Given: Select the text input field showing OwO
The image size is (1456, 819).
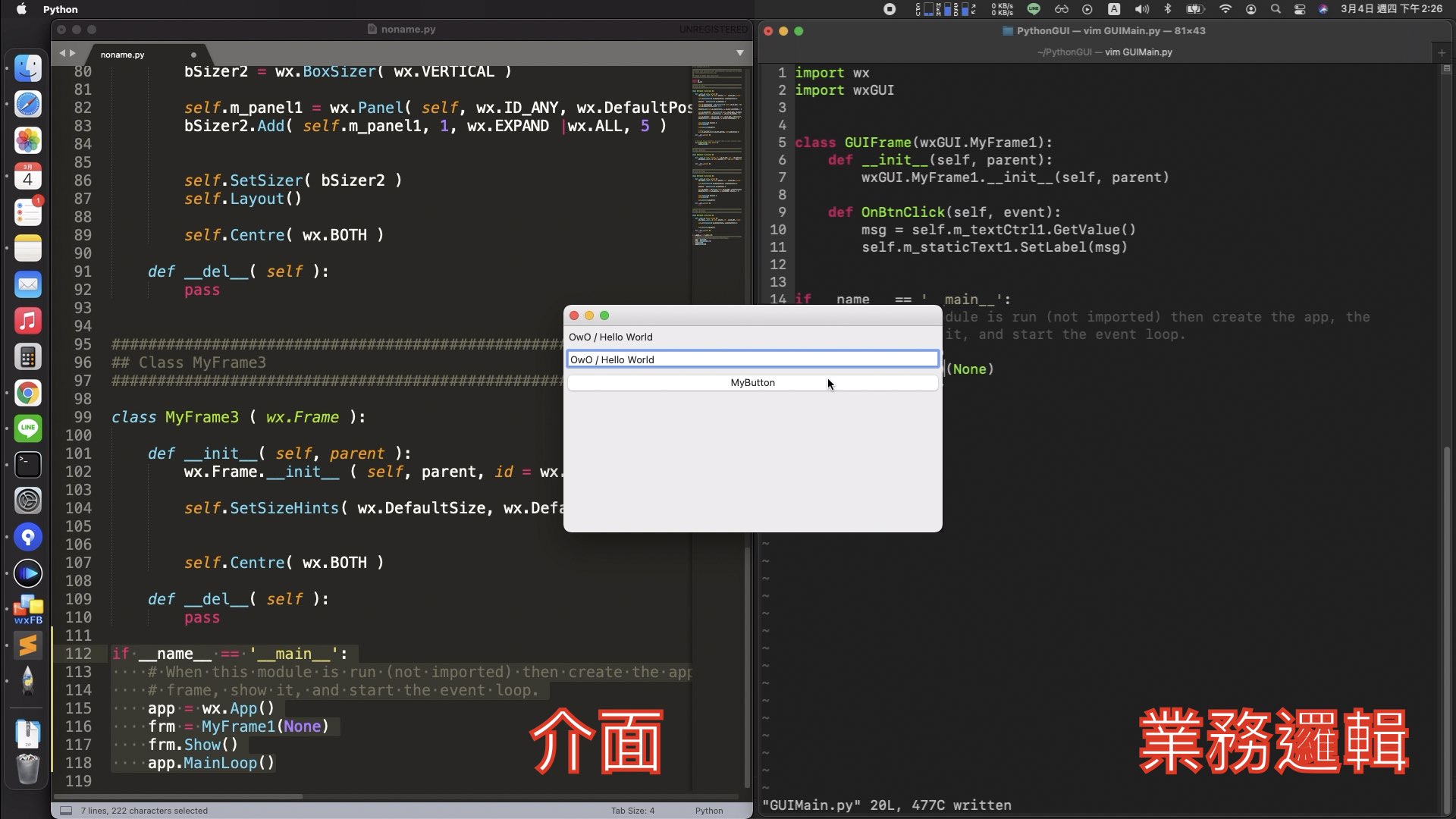Looking at the screenshot, I should tap(751, 359).
